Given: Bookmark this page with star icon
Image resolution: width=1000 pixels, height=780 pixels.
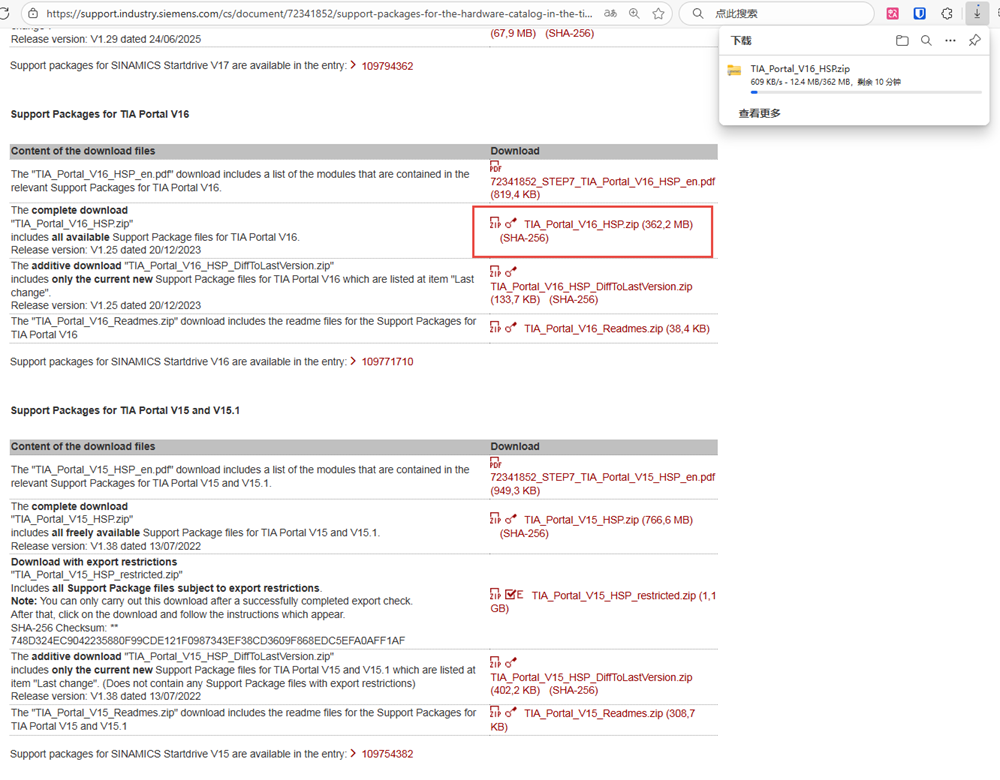Looking at the screenshot, I should pyautogui.click(x=658, y=13).
